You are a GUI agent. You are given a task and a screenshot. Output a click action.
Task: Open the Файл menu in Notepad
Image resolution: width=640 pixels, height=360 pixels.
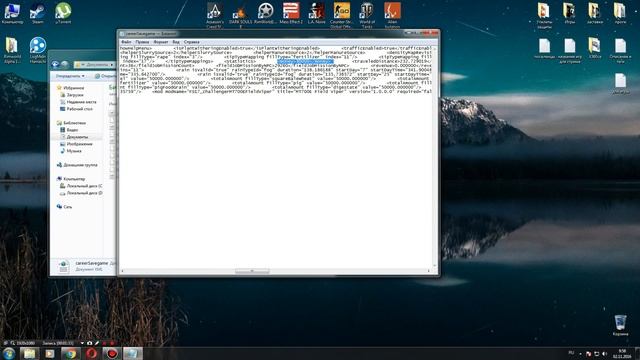[126, 42]
